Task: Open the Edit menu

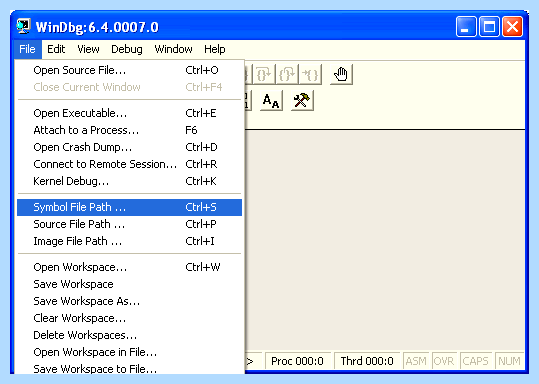Action: (x=56, y=49)
